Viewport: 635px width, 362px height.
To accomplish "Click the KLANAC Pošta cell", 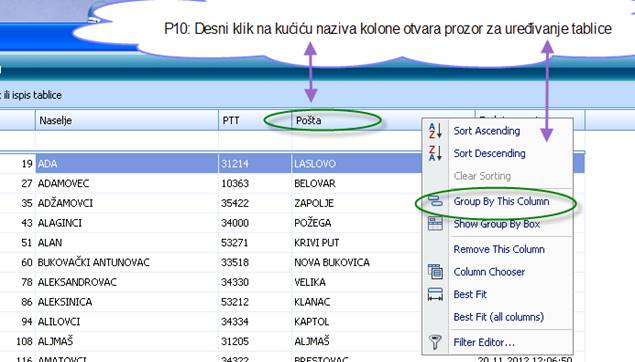I will point(356,302).
